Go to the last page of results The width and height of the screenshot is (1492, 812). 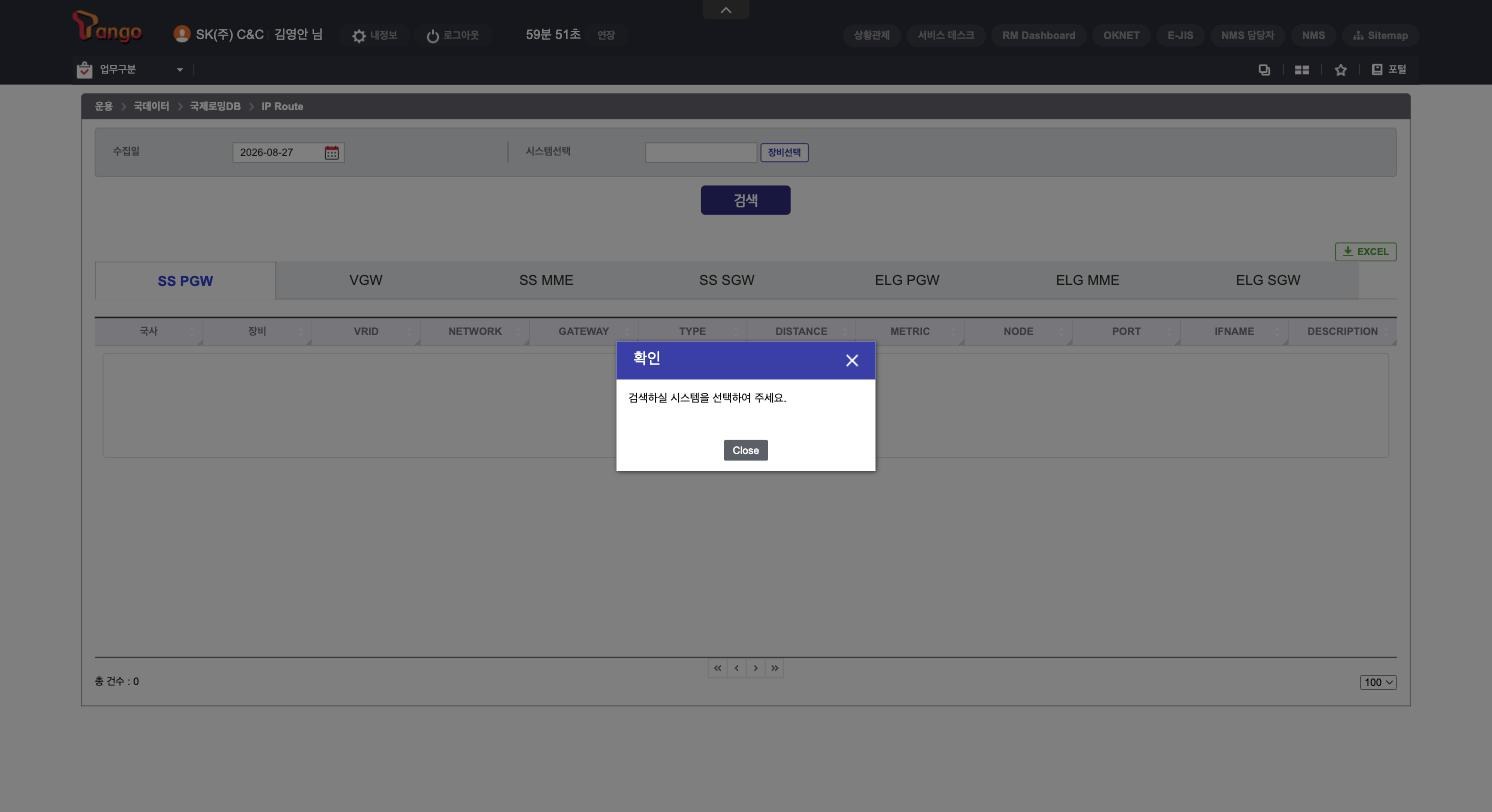[774, 668]
